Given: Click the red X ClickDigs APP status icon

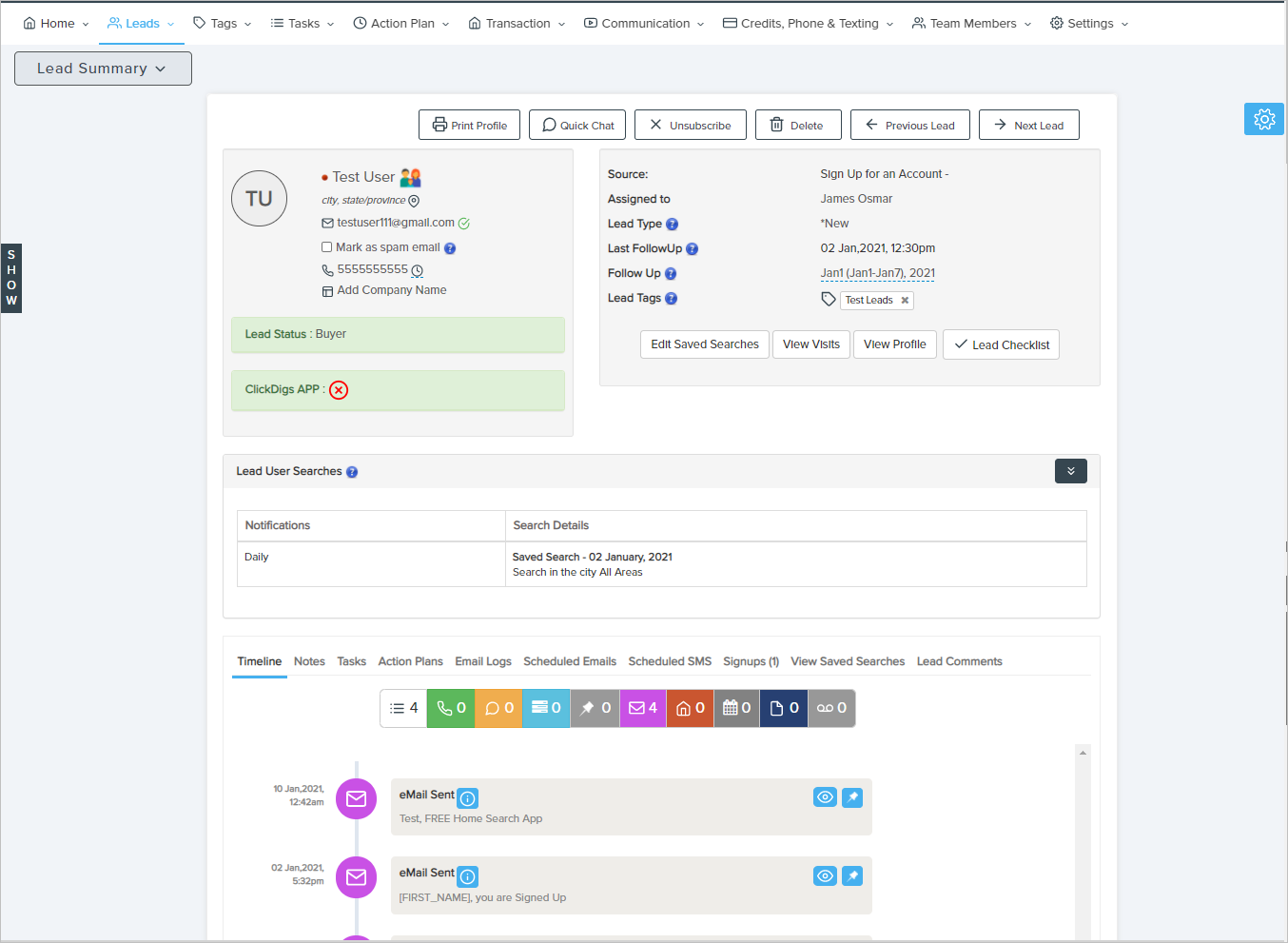Looking at the screenshot, I should click(x=339, y=390).
